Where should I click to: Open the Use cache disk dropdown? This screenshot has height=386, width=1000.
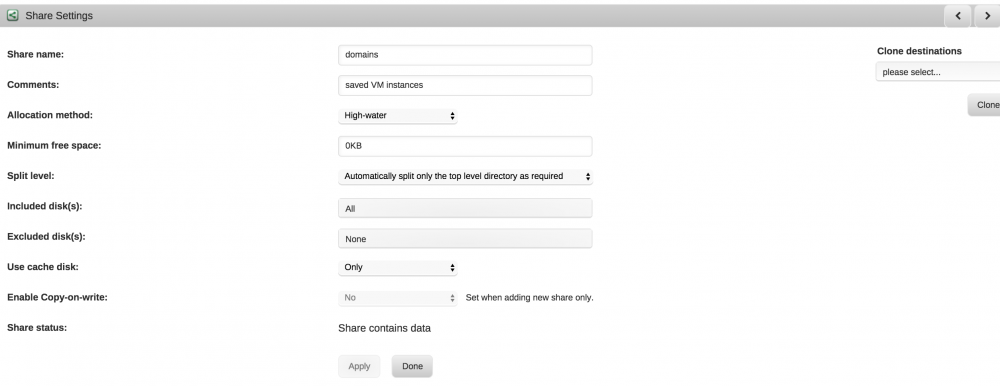(397, 267)
